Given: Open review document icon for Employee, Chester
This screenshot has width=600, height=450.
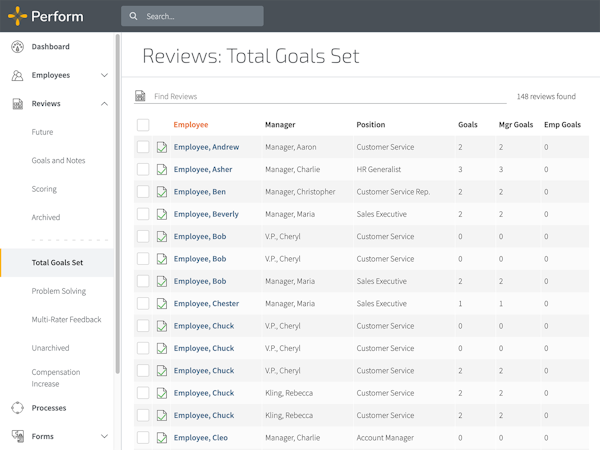Looking at the screenshot, I should click(x=162, y=304).
